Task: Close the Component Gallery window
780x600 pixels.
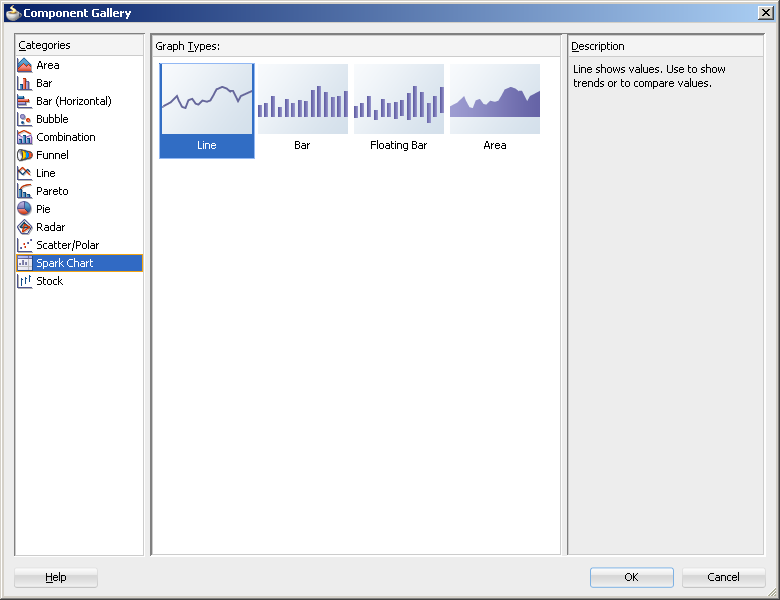Action: [x=765, y=13]
